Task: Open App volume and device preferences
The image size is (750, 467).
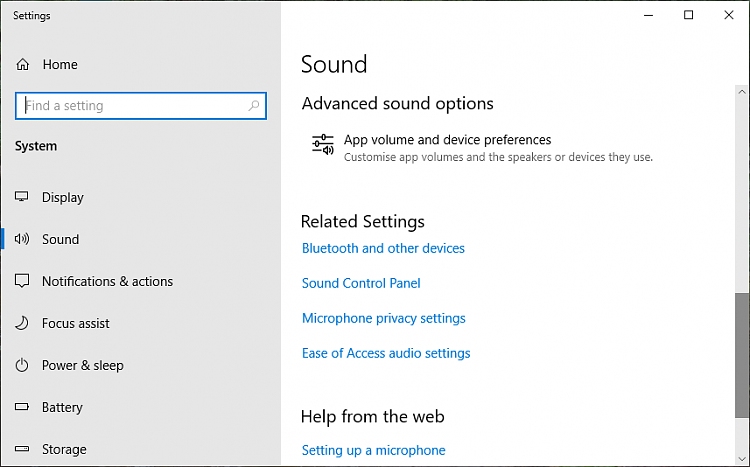Action: tap(447, 140)
